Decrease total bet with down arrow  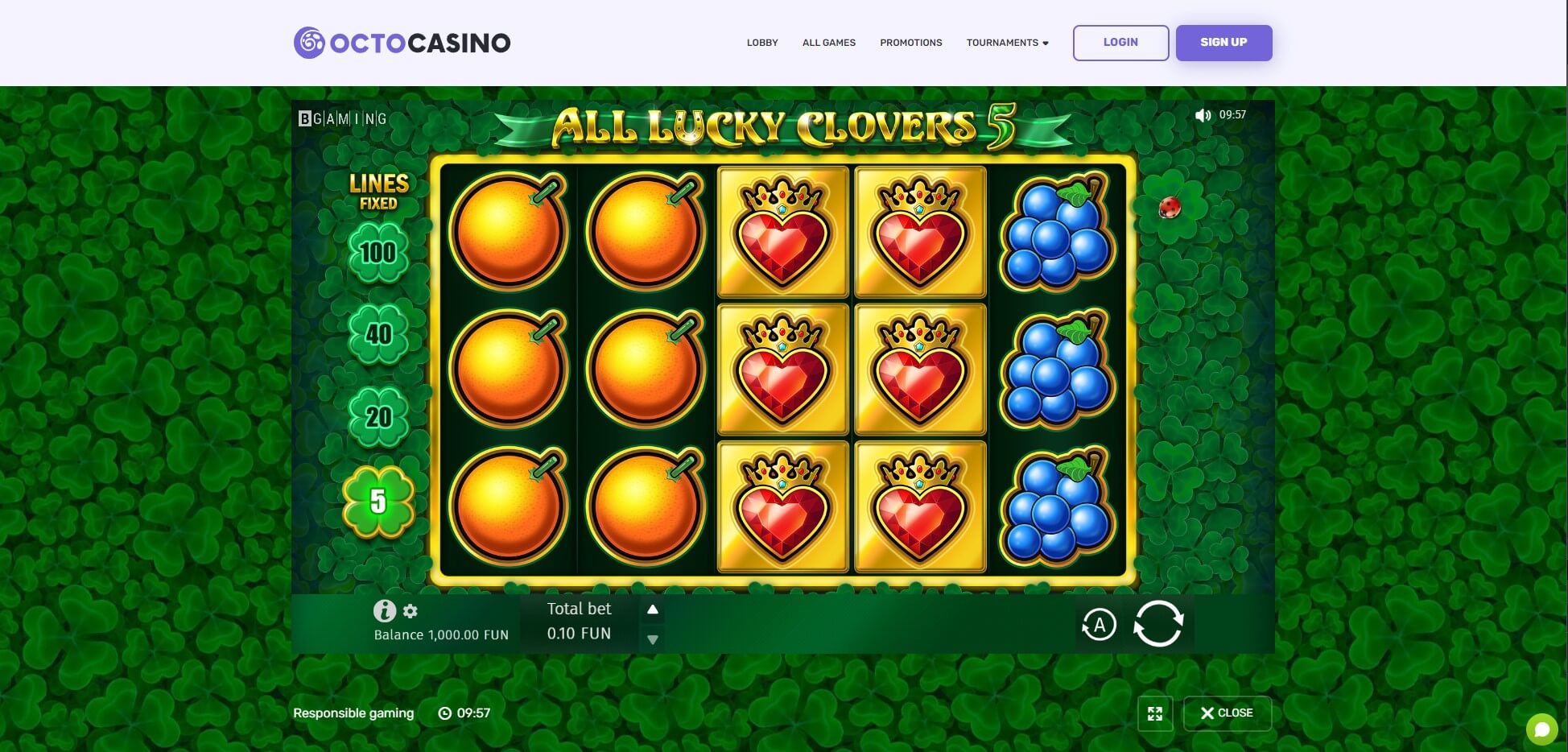(653, 640)
